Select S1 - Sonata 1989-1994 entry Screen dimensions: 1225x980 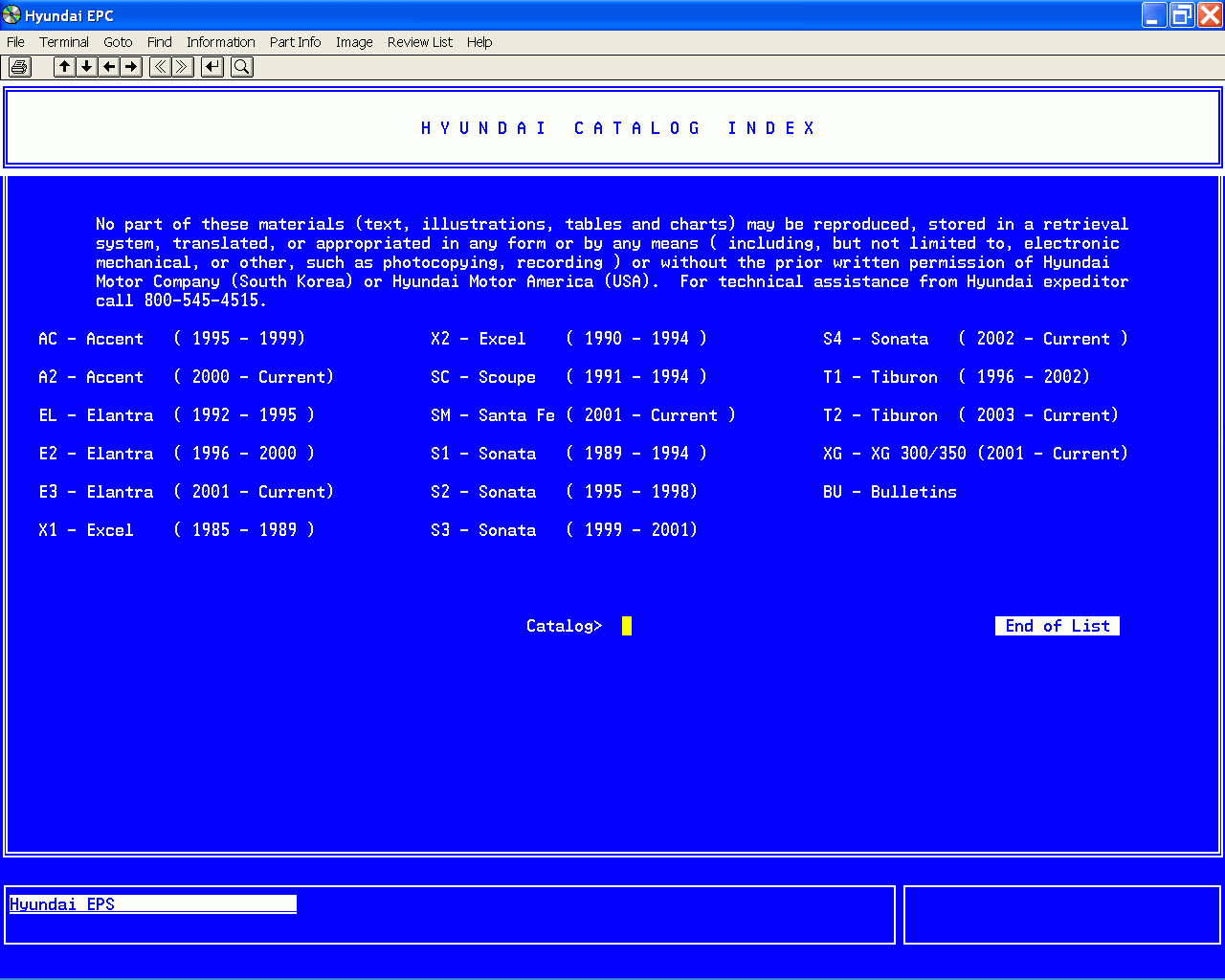click(x=569, y=454)
